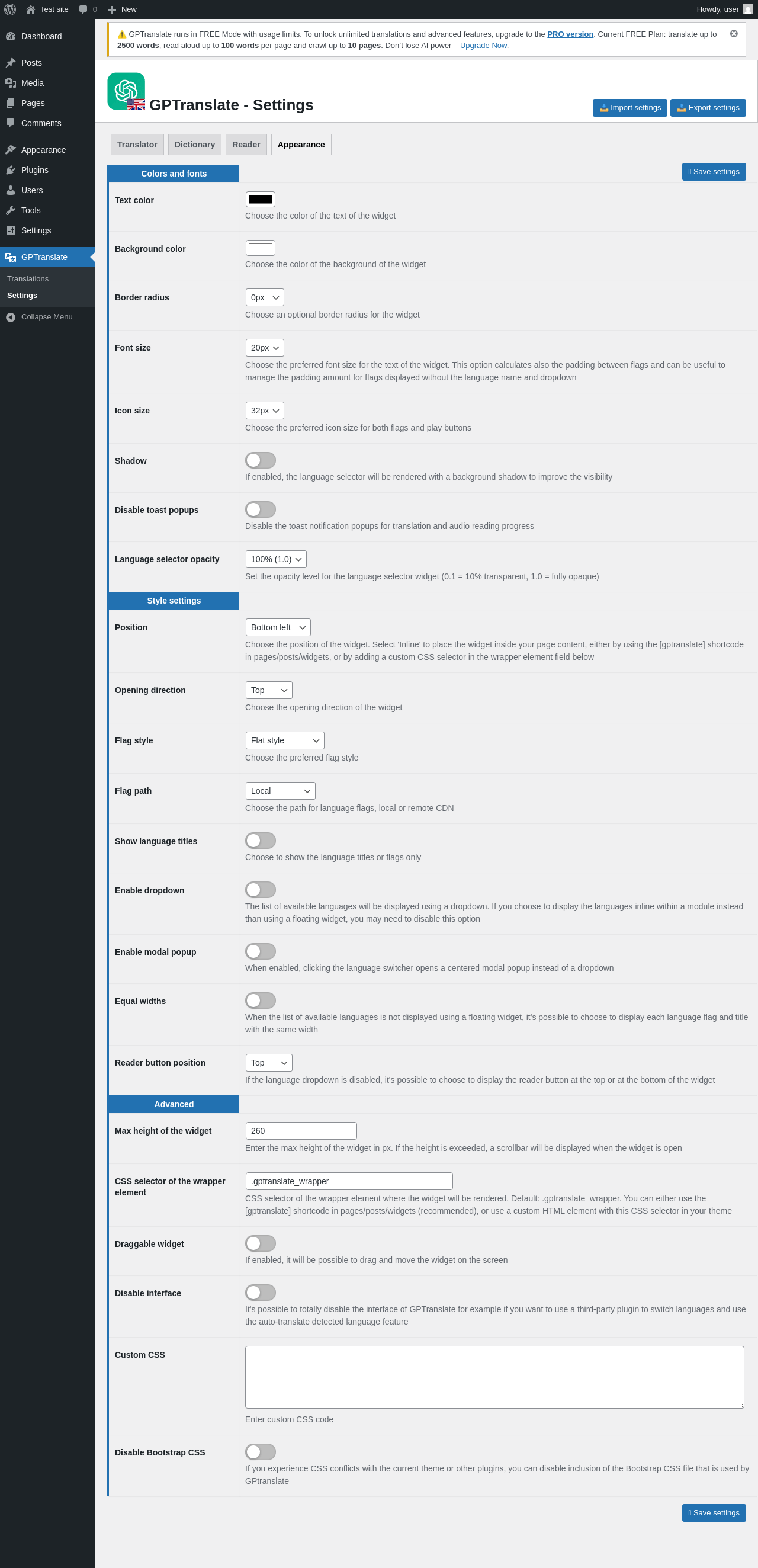Open the Flag style dropdown
Image resolution: width=758 pixels, height=1568 pixels.
click(285, 740)
